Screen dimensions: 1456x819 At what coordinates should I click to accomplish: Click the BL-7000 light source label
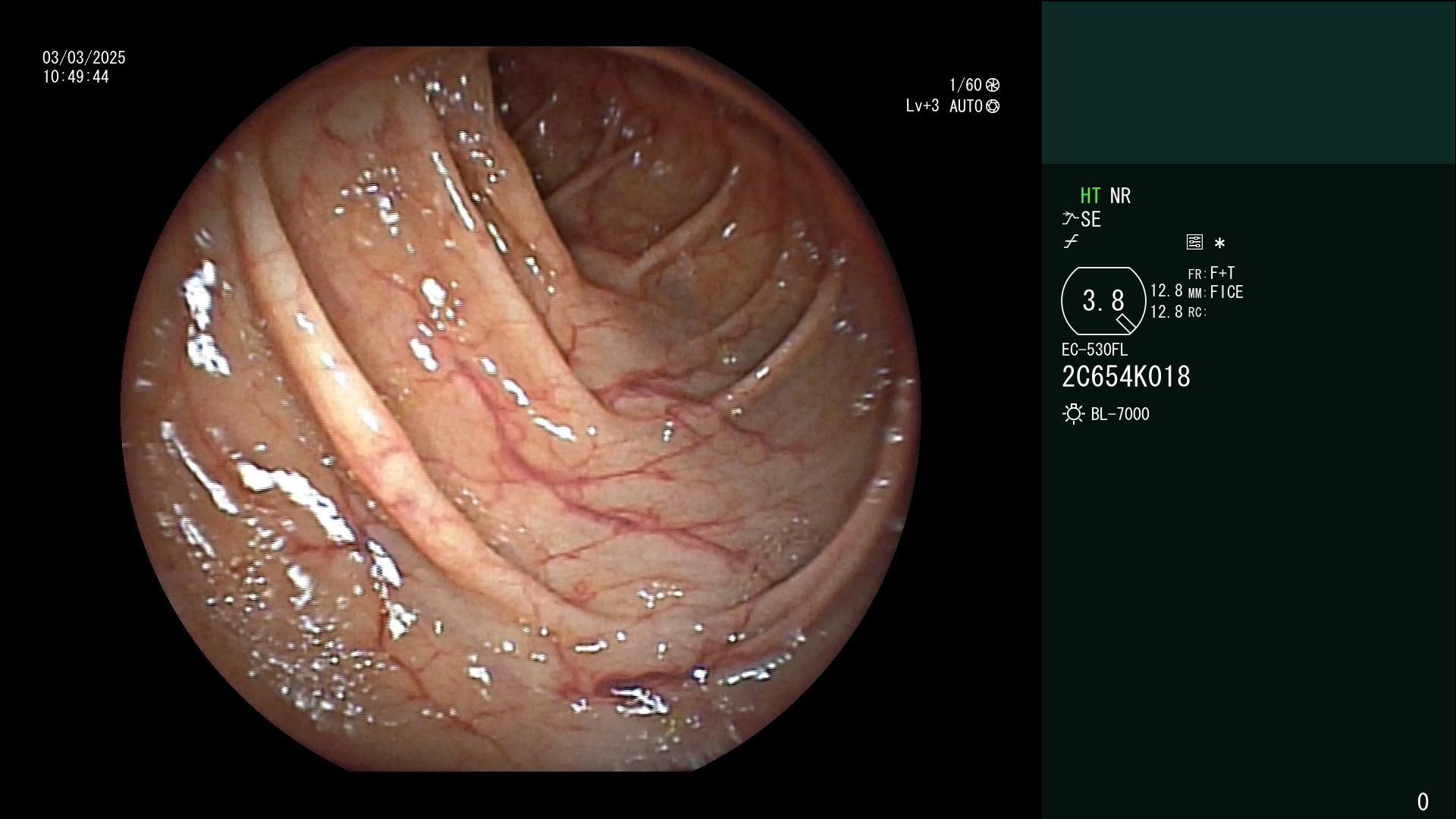click(1120, 414)
